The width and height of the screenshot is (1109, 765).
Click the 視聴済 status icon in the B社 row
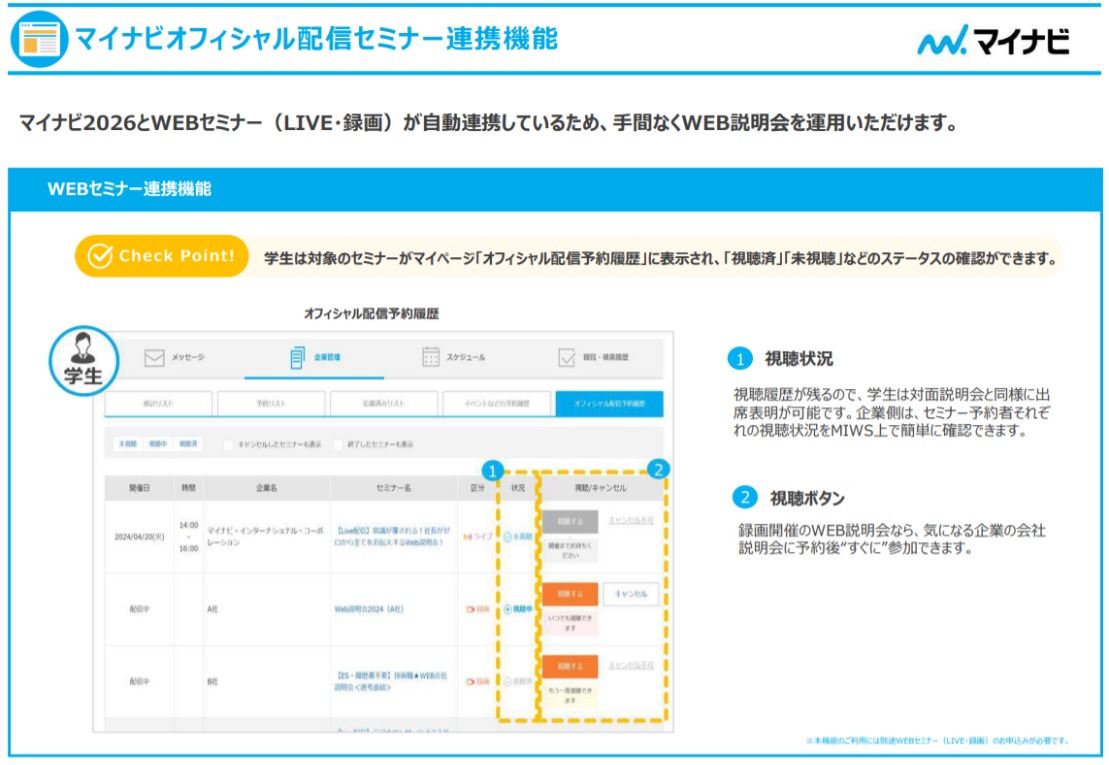pos(507,682)
